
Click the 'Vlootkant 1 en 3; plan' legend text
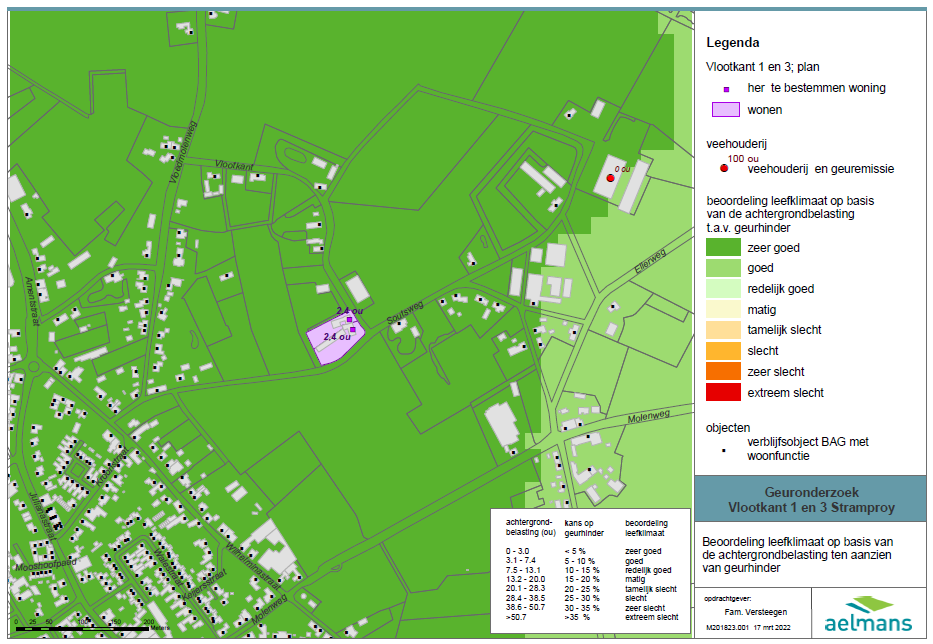click(x=762, y=67)
